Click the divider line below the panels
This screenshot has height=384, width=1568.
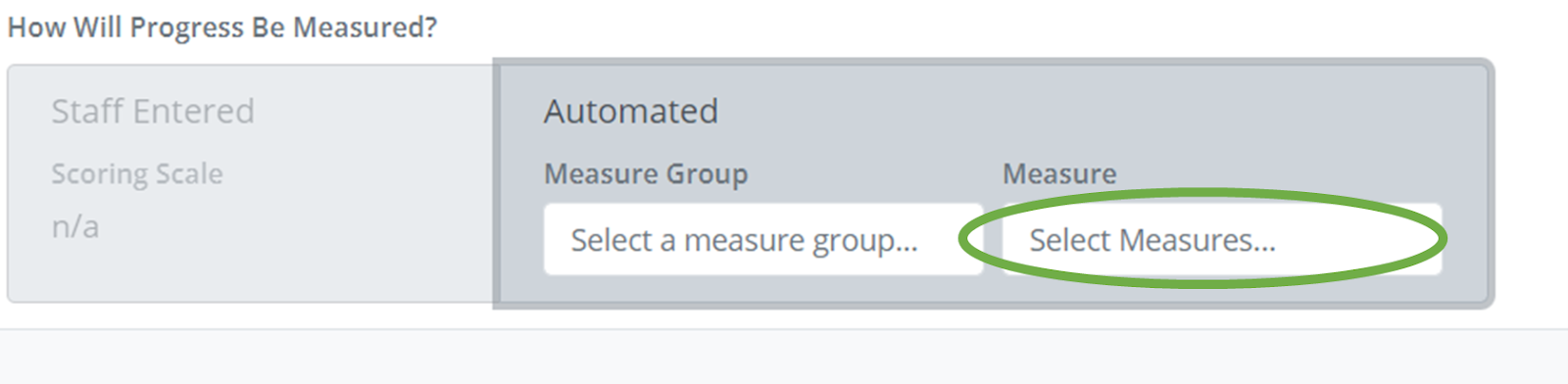[x=784, y=329]
